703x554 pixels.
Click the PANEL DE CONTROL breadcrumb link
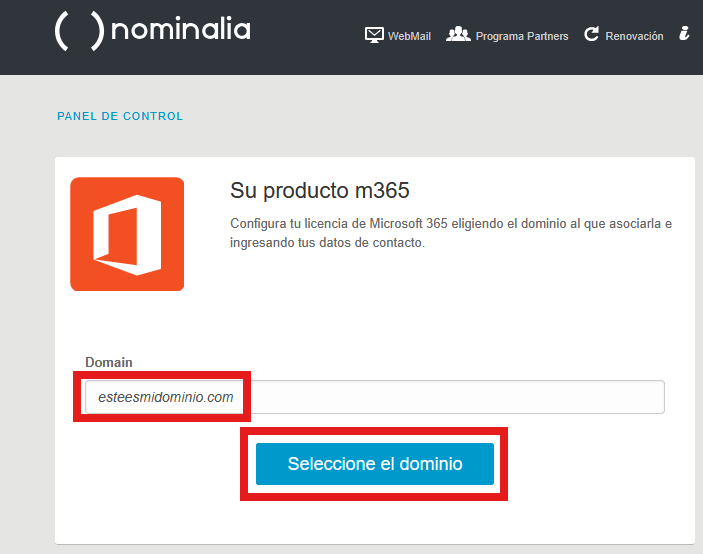120,116
